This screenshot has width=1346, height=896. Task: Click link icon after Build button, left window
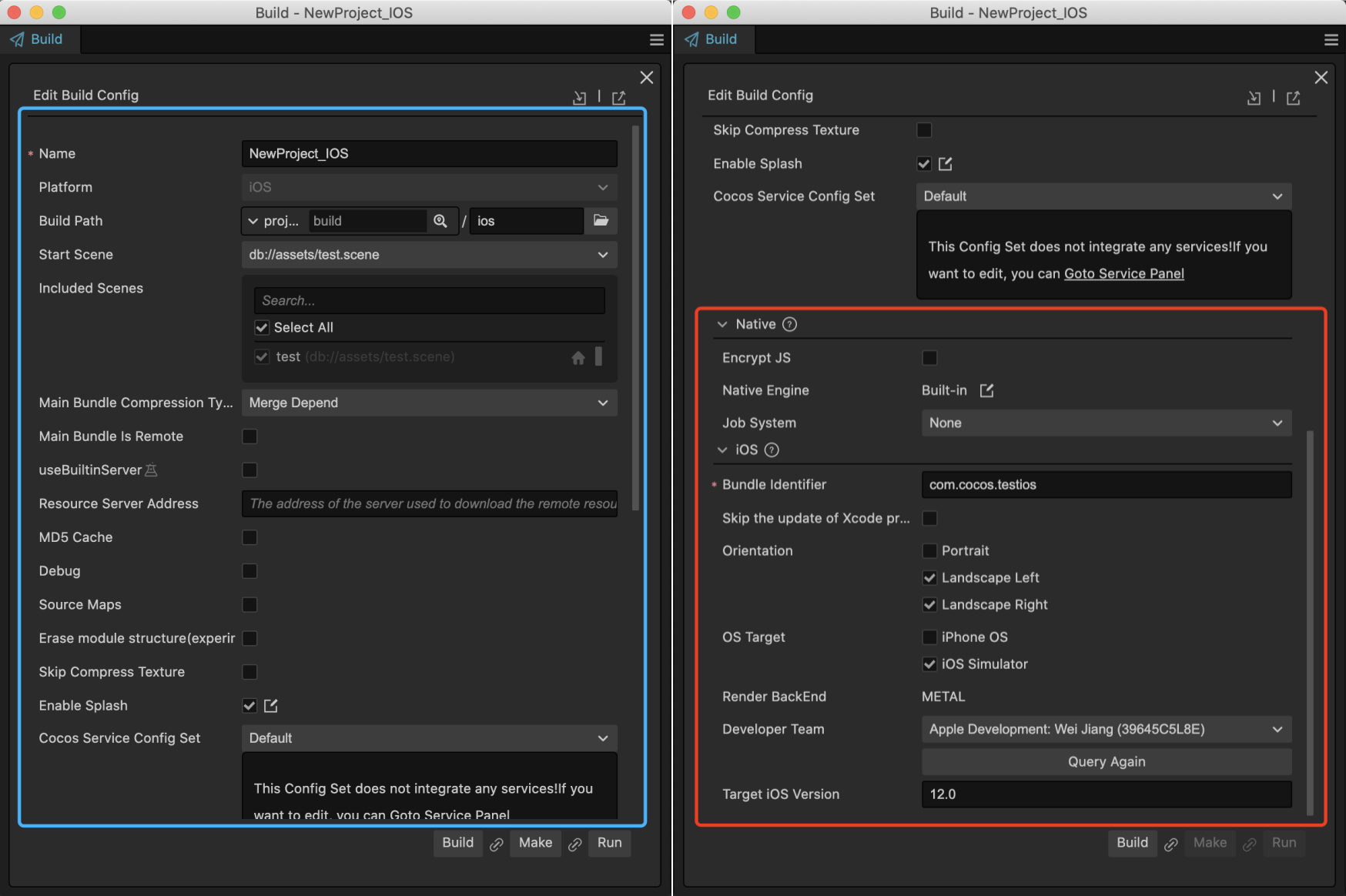pyautogui.click(x=497, y=844)
